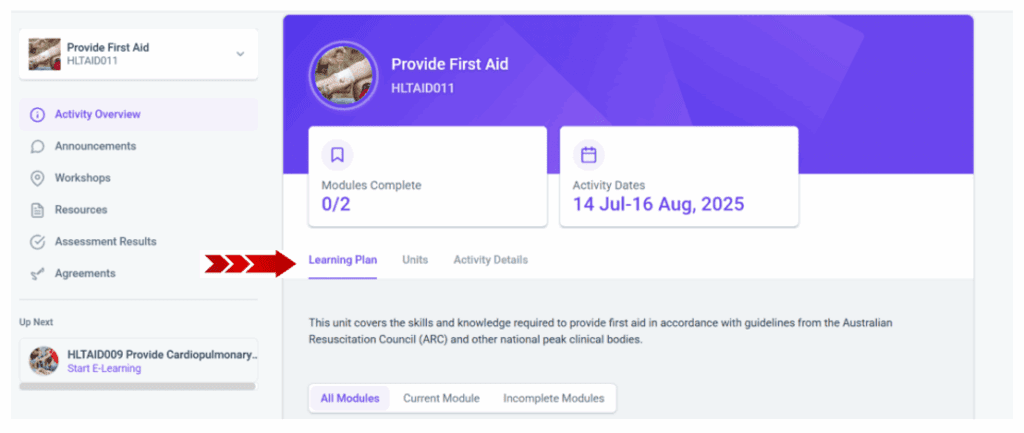This screenshot has width=1024, height=433.
Task: Open the HLTAID009 Provide Cardiopulmonary card
Action: tap(138, 361)
